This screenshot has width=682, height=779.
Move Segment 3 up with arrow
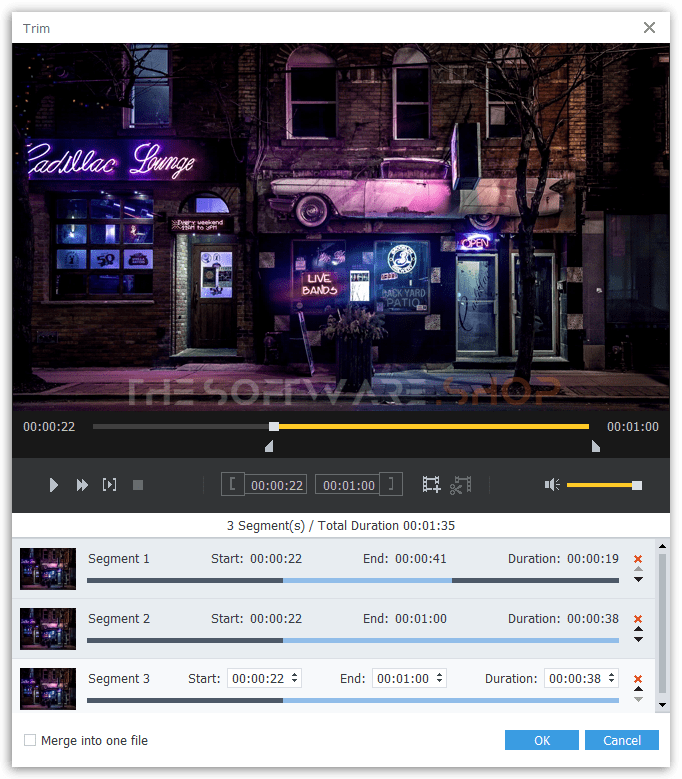(x=638, y=689)
